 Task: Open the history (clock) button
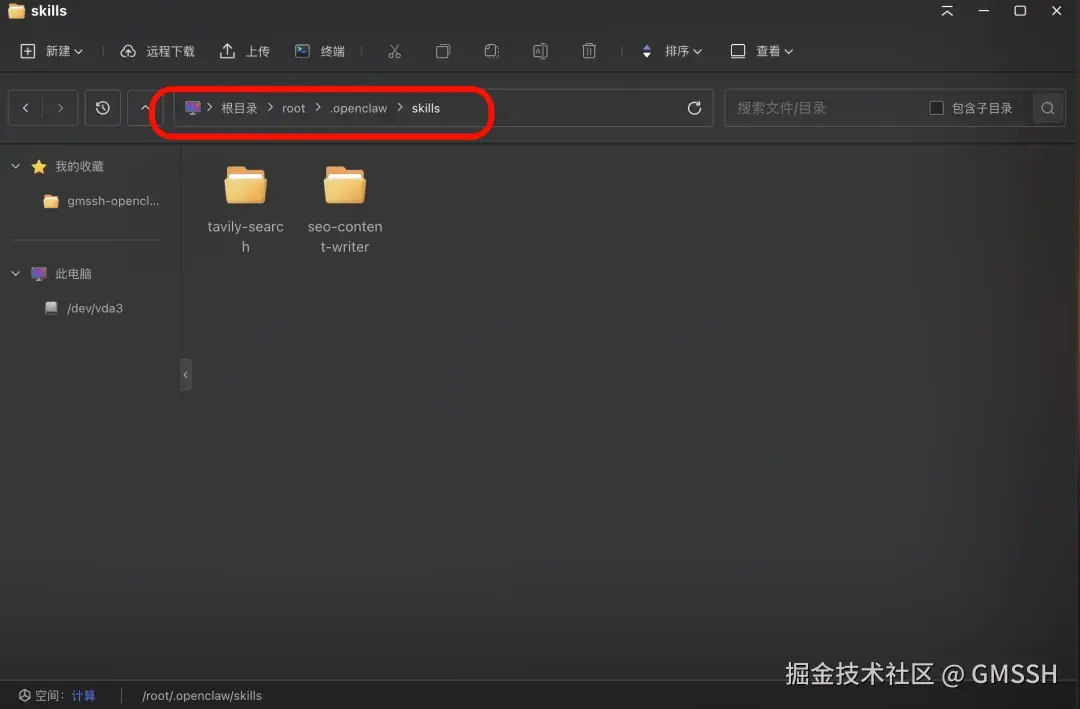click(x=102, y=108)
